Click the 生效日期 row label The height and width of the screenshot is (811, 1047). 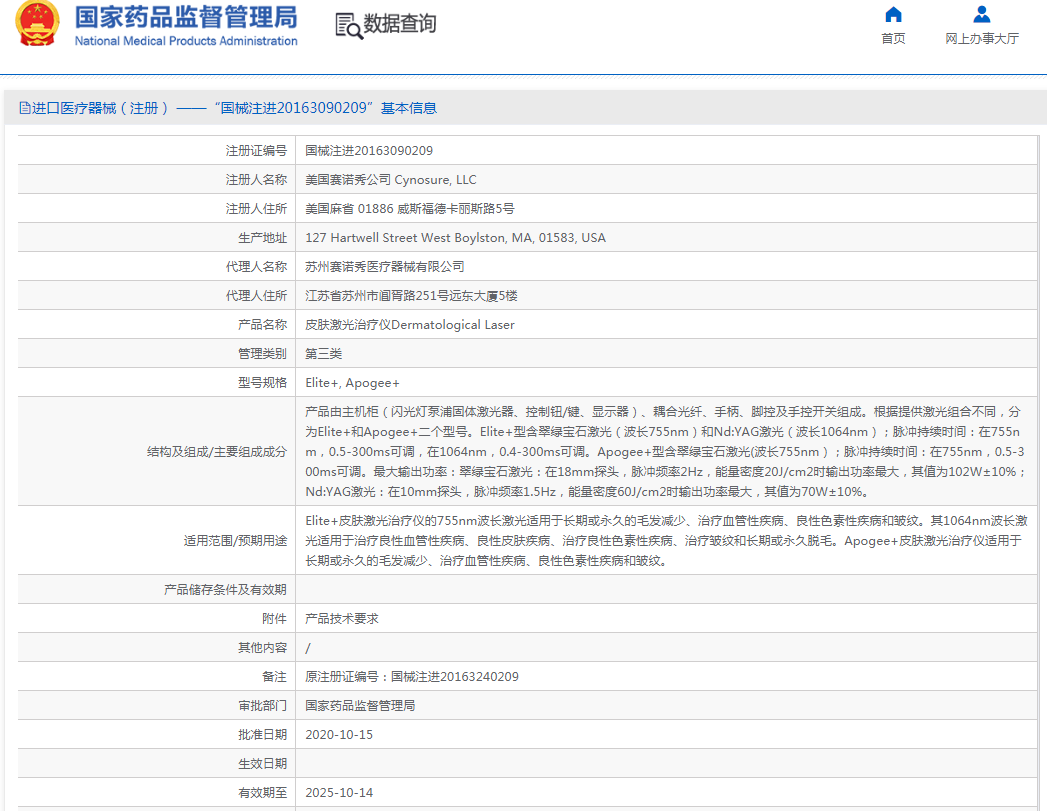coord(262,764)
